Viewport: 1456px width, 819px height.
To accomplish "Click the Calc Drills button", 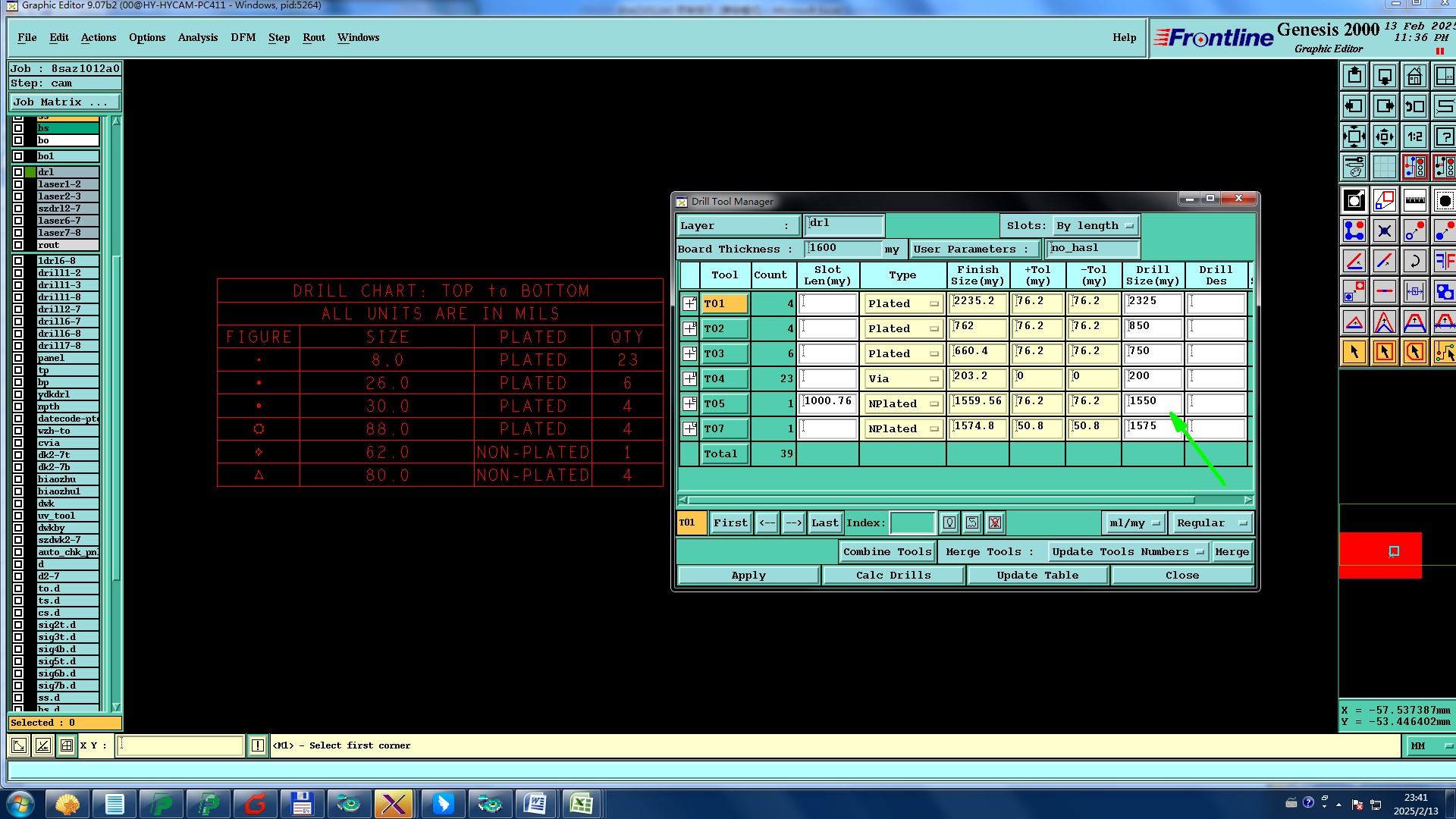I will pyautogui.click(x=893, y=575).
